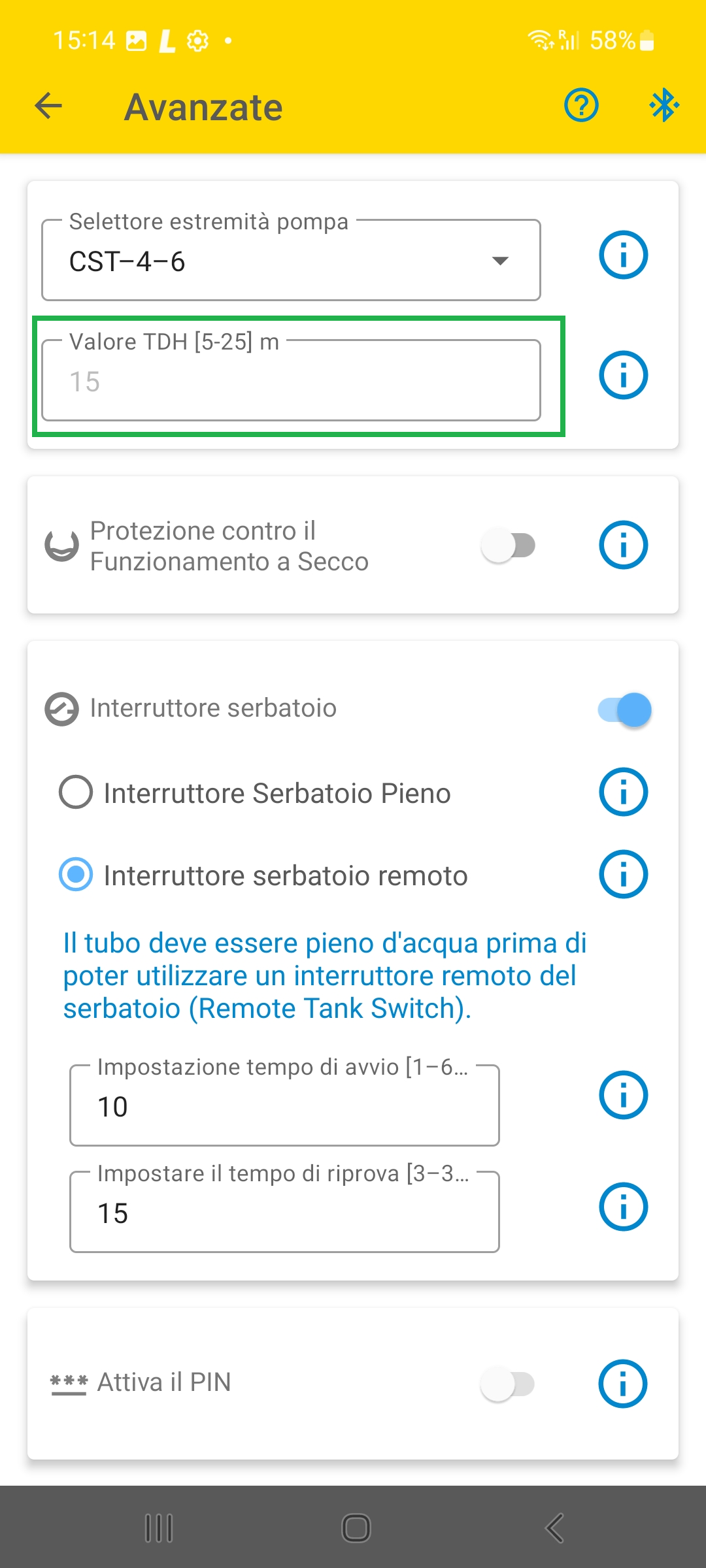The image size is (706, 1568).
Task: Open info for Protezione contro il Funzionamento a Secco
Action: pos(623,545)
